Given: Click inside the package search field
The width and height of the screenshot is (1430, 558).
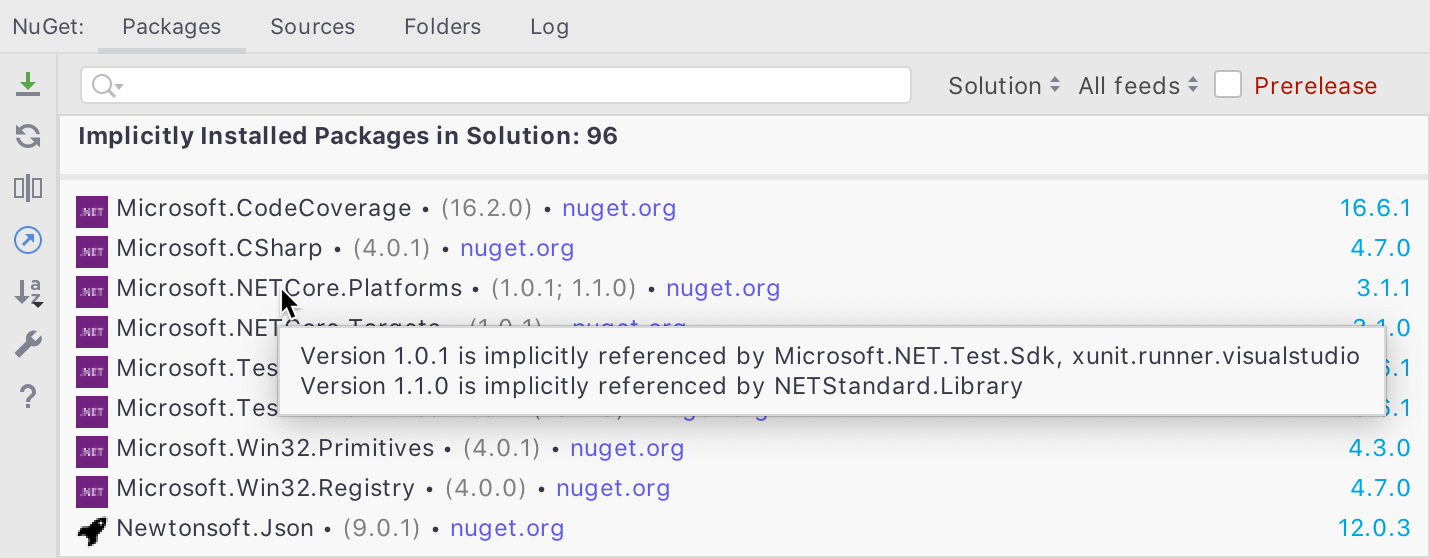Looking at the screenshot, I should point(496,86).
